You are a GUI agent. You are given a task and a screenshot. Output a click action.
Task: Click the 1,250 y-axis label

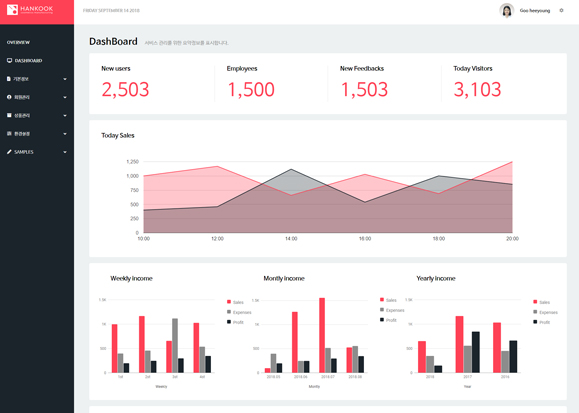[133, 161]
